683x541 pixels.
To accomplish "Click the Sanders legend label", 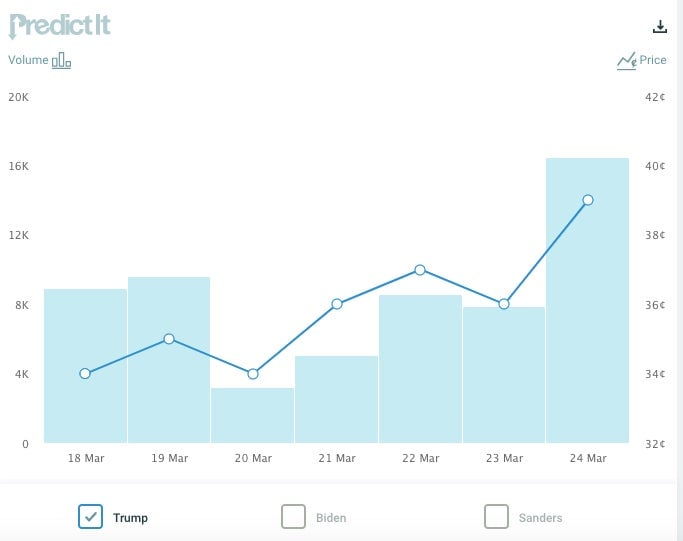I will pyautogui.click(x=540, y=517).
